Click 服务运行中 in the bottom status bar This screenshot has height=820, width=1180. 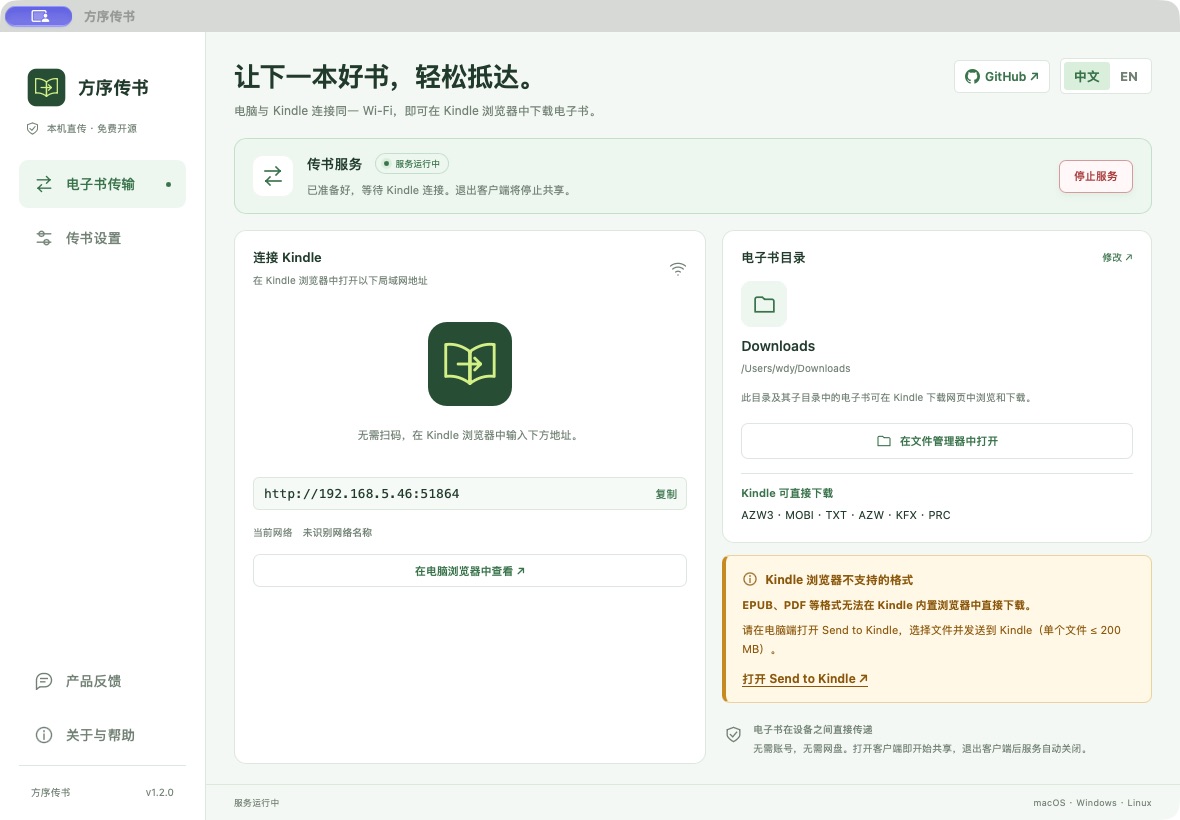[x=257, y=803]
